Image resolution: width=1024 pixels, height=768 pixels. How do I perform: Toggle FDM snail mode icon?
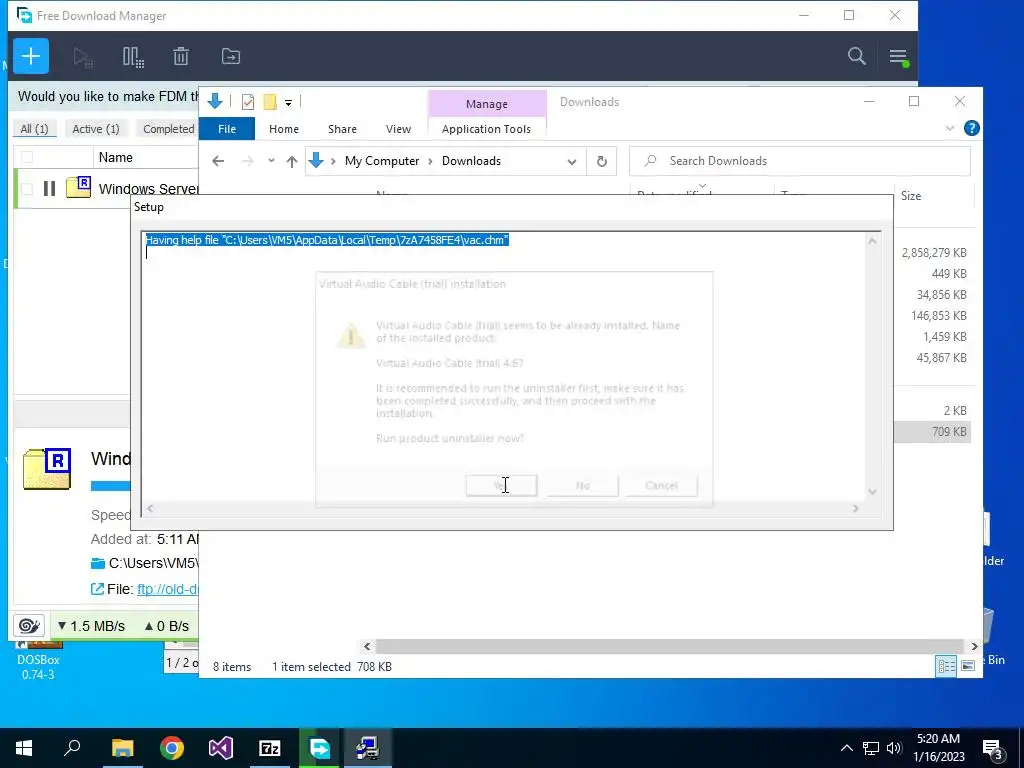pyautogui.click(x=29, y=626)
